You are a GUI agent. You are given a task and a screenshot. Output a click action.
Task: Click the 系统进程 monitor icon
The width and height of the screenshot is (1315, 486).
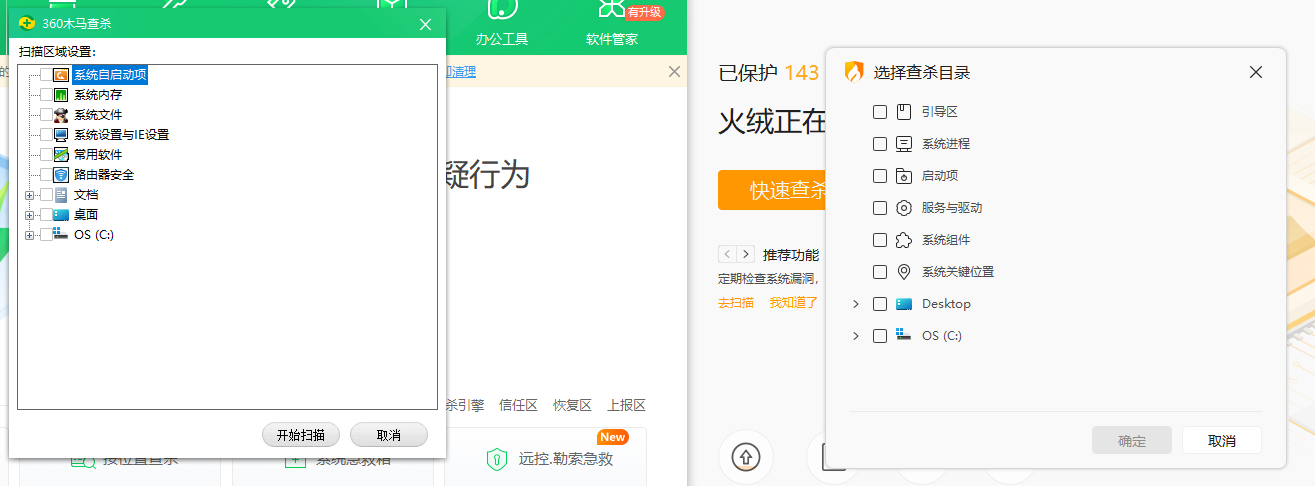[904, 144]
